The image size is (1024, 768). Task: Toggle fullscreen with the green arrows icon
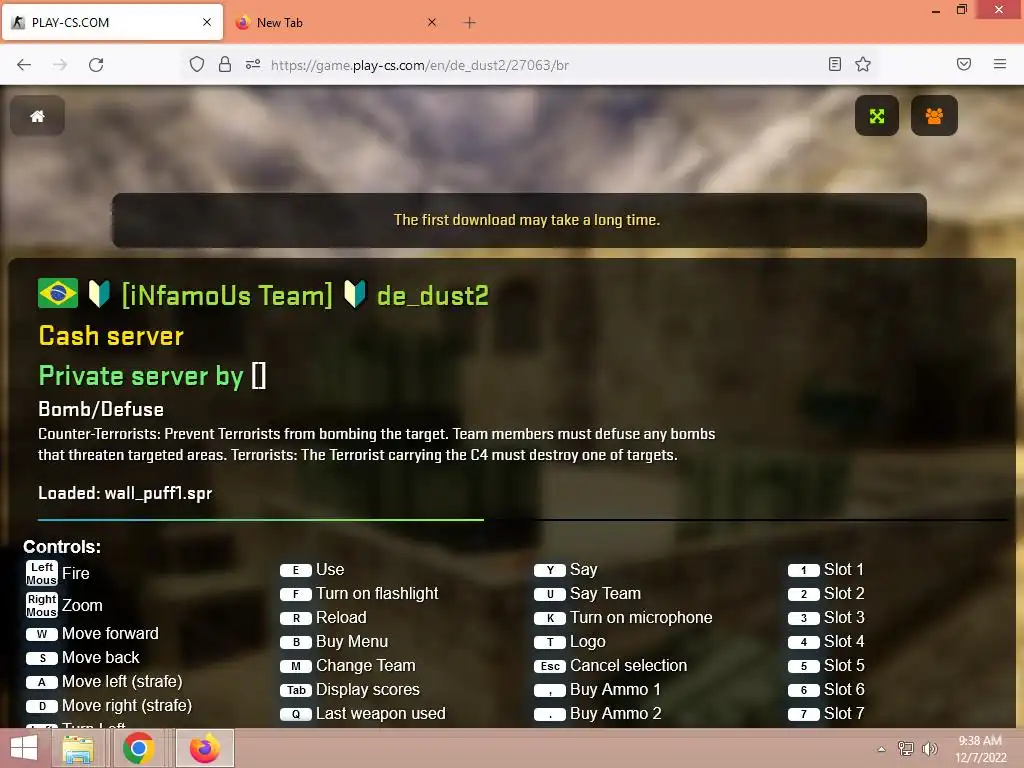pos(876,116)
